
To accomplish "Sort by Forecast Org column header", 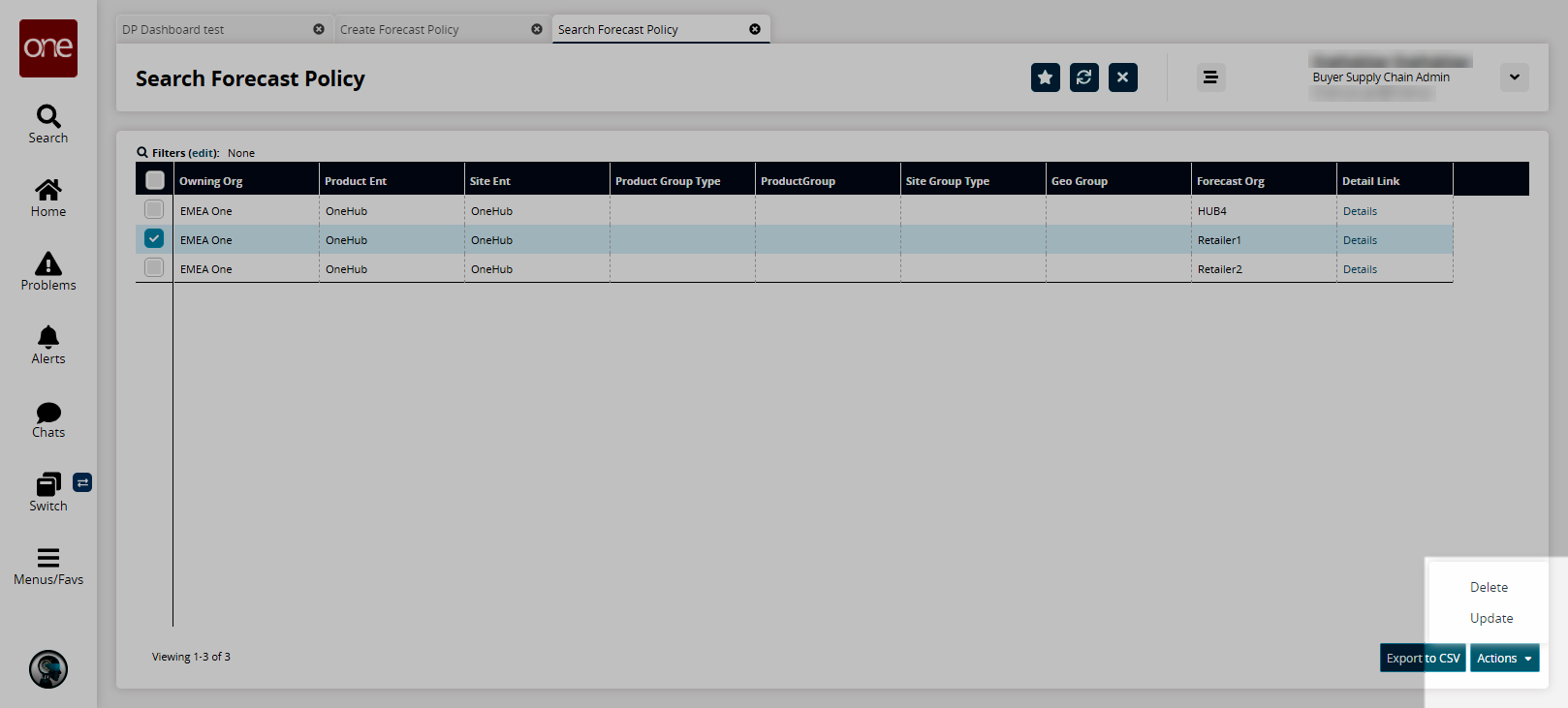I will point(1265,181).
